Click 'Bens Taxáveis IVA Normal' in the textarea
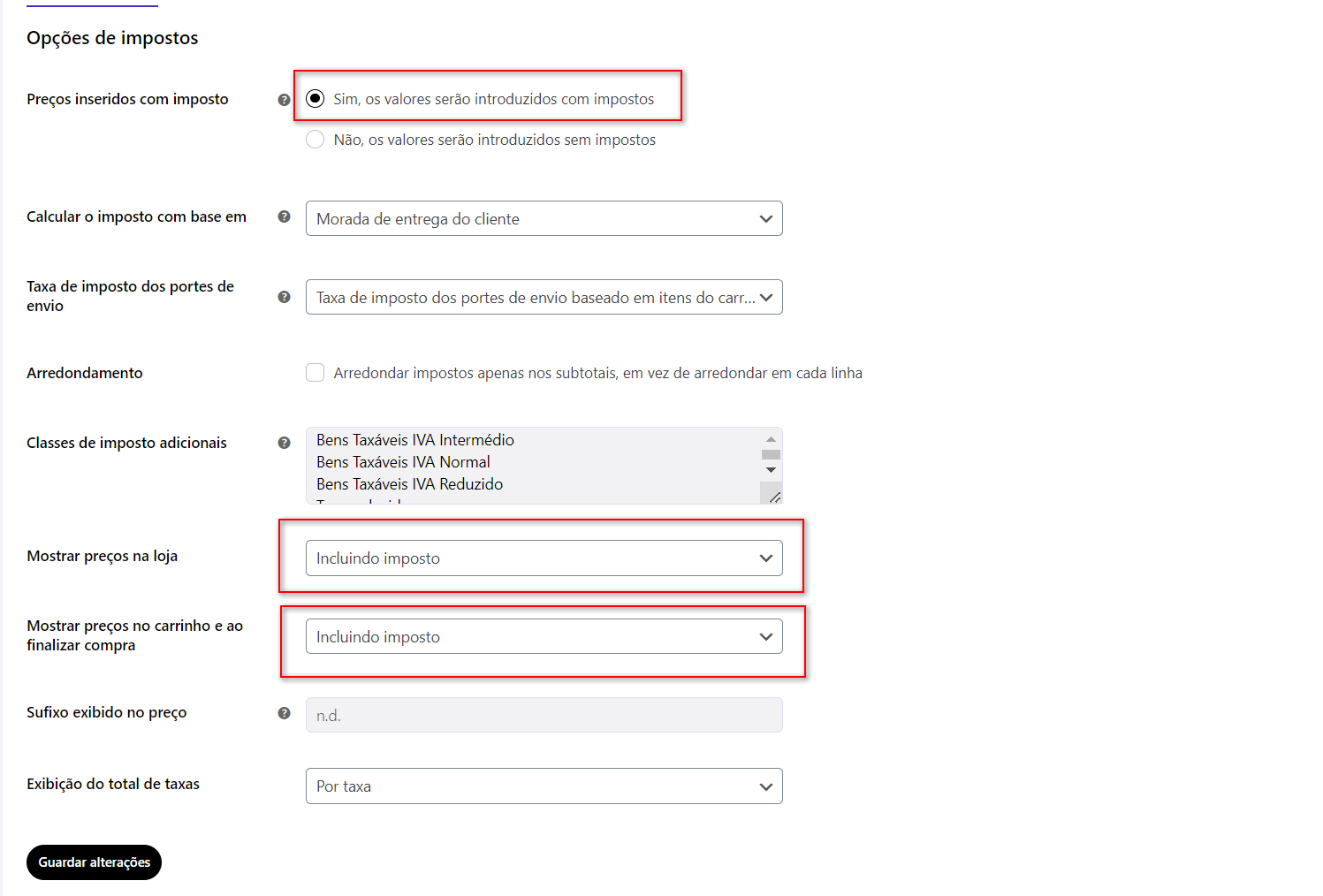Image resolution: width=1323 pixels, height=896 pixels. [403, 462]
